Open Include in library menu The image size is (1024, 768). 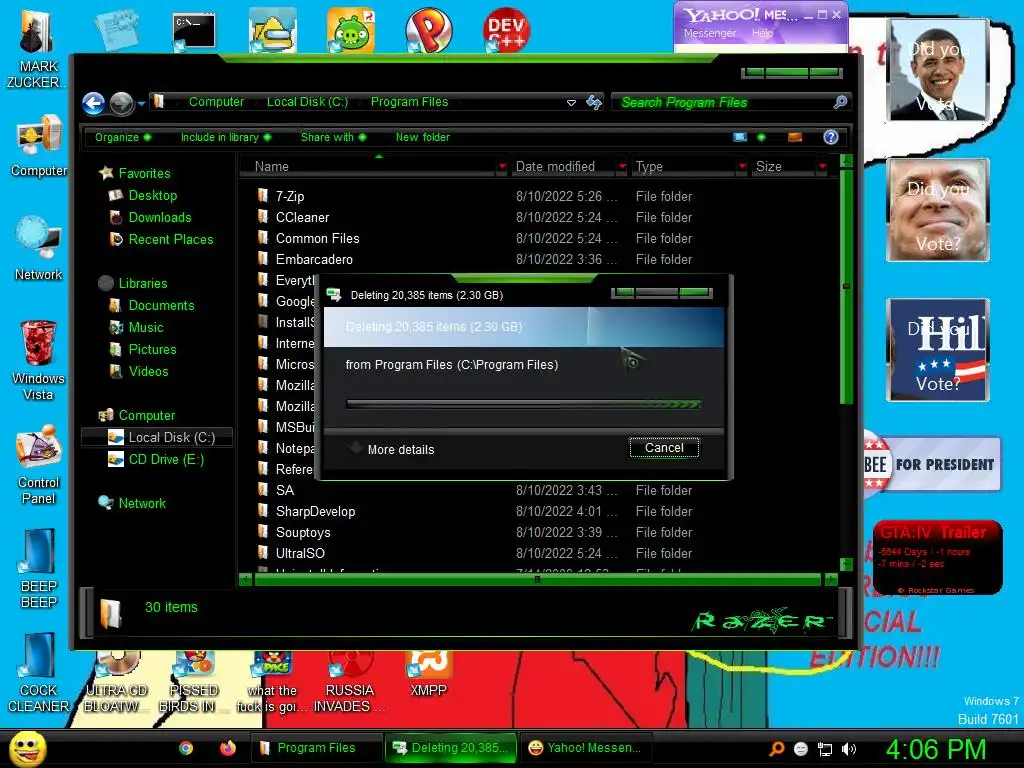pyautogui.click(x=225, y=137)
